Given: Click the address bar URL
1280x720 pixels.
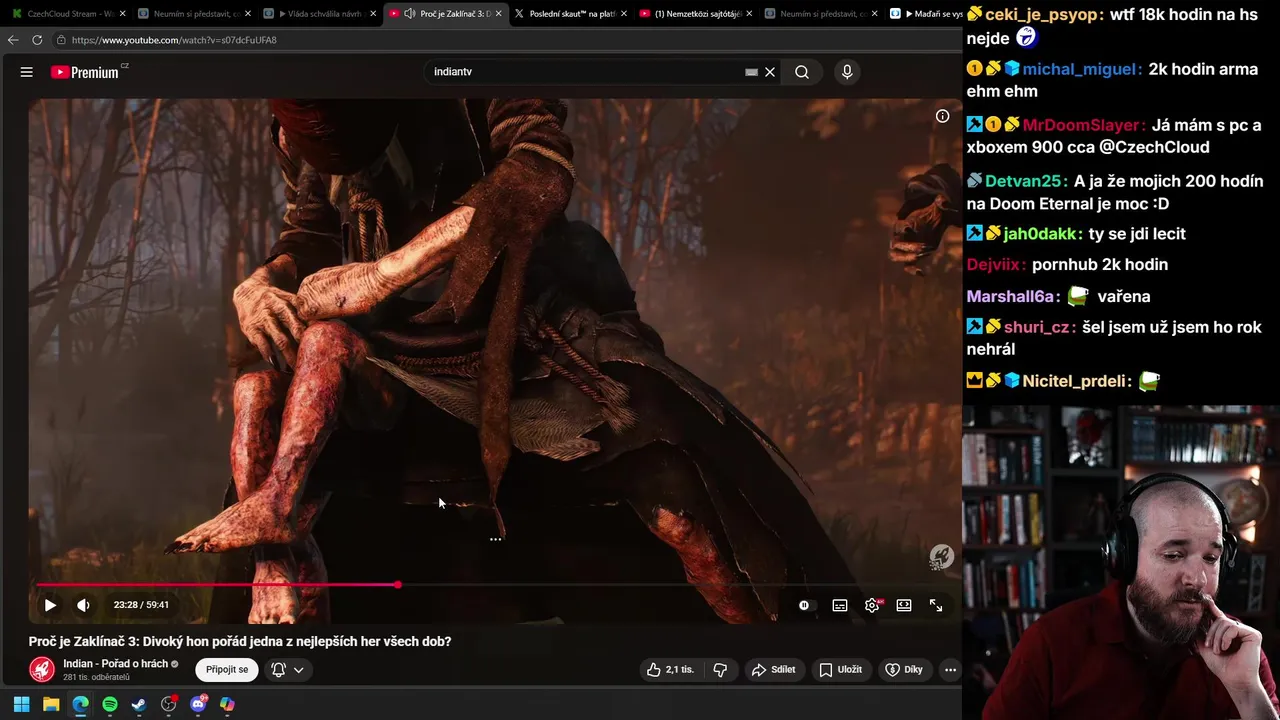Looking at the screenshot, I should tap(174, 40).
